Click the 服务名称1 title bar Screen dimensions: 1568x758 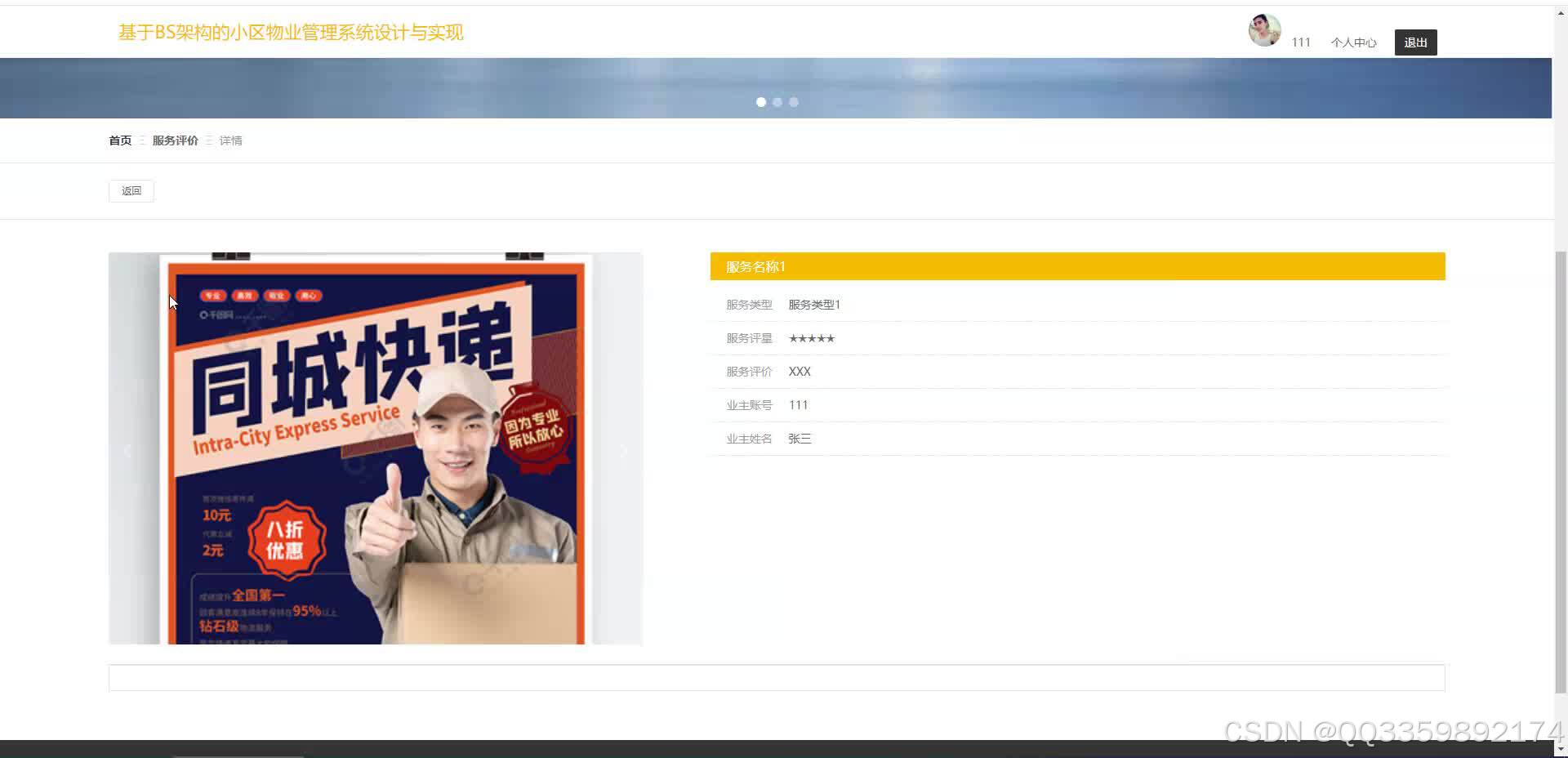pos(1078,266)
